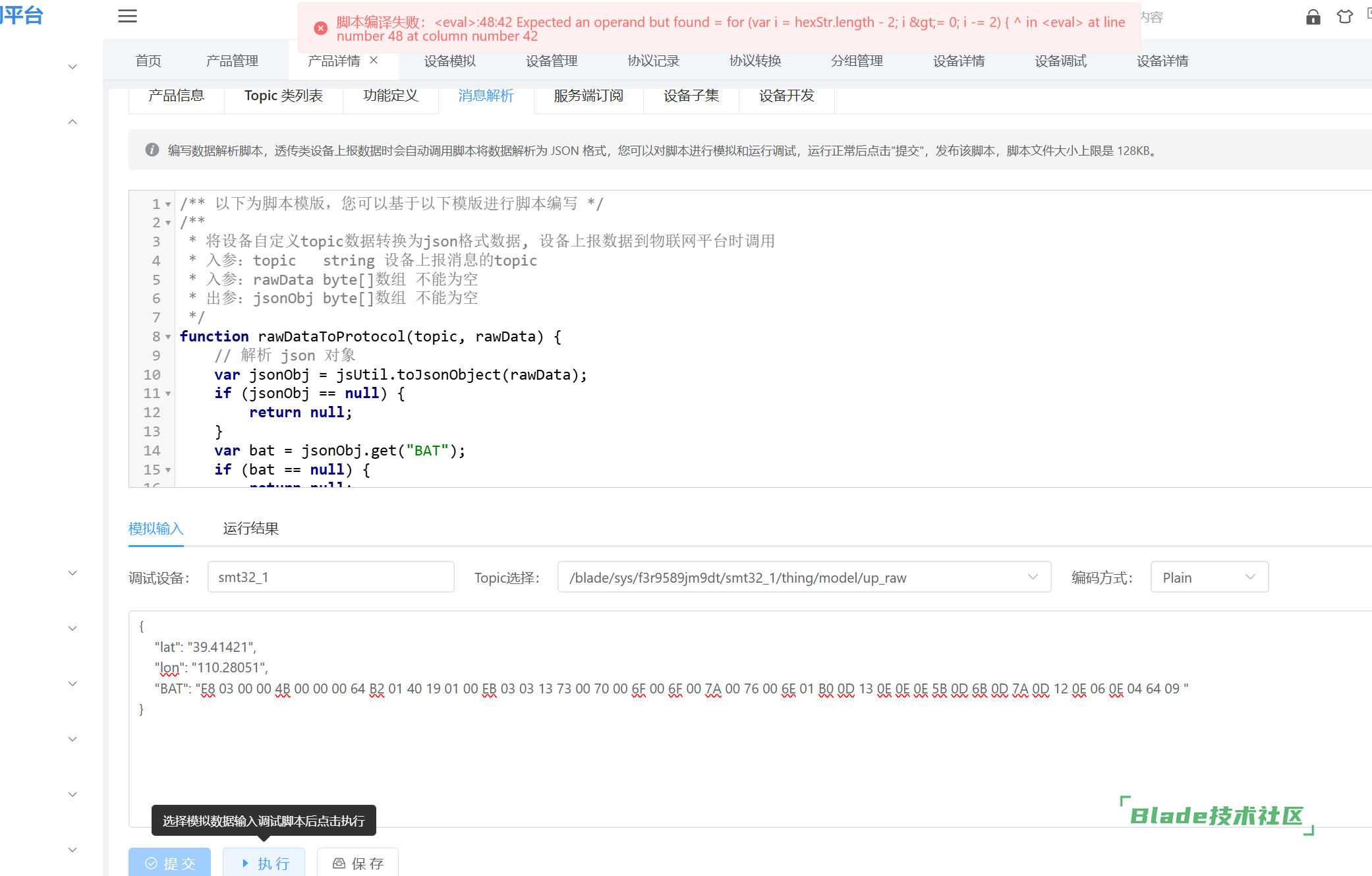Collapse if block at line 11
1372x876 pixels.
click(168, 394)
